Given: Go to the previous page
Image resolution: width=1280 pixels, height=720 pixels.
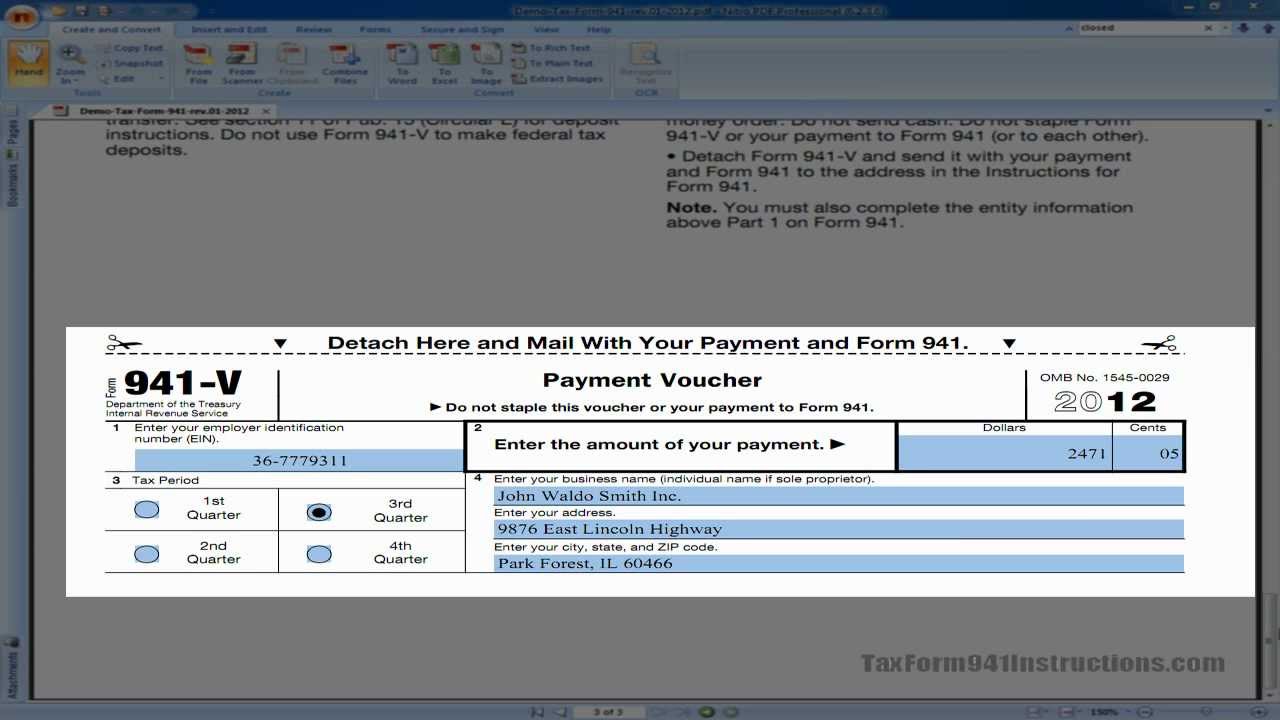Looking at the screenshot, I should (x=558, y=712).
